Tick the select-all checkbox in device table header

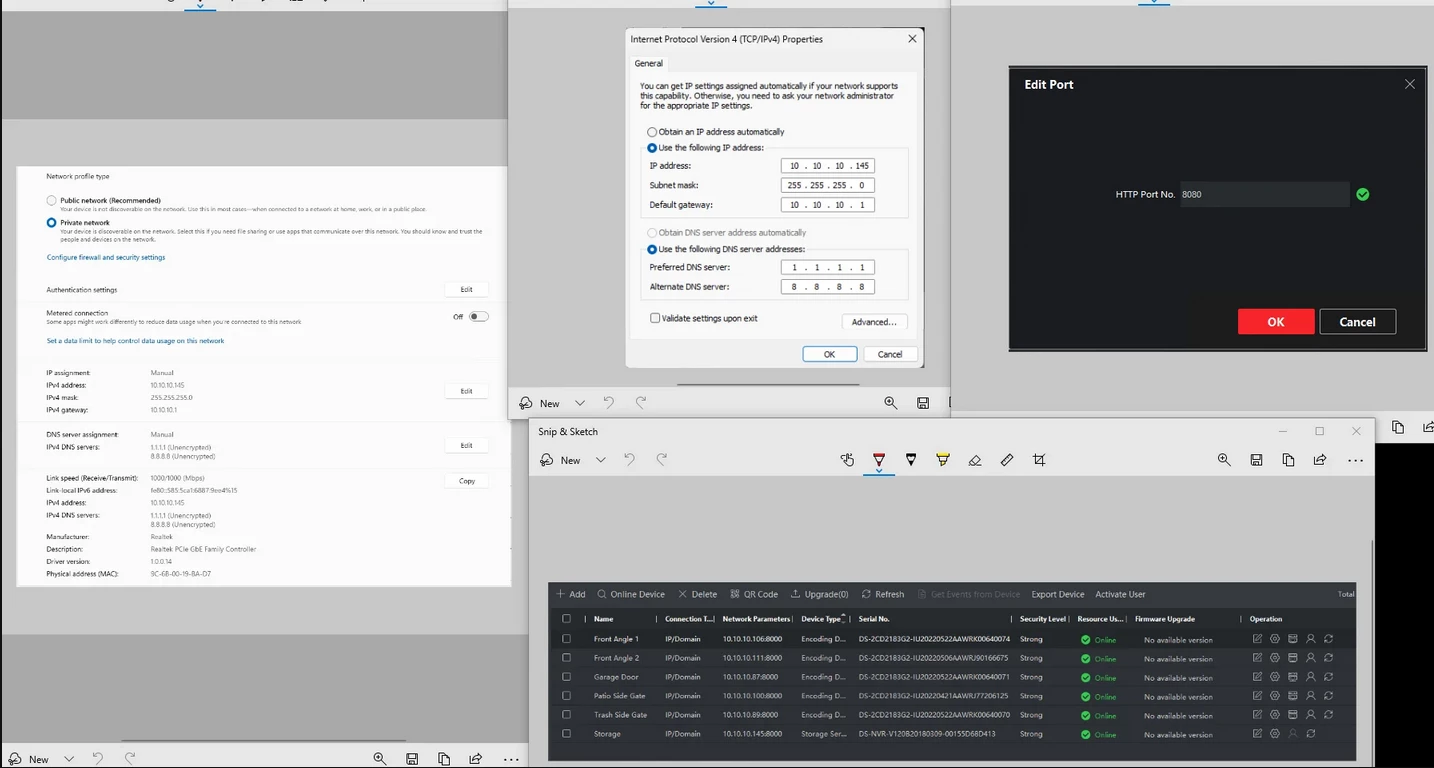[x=566, y=619]
